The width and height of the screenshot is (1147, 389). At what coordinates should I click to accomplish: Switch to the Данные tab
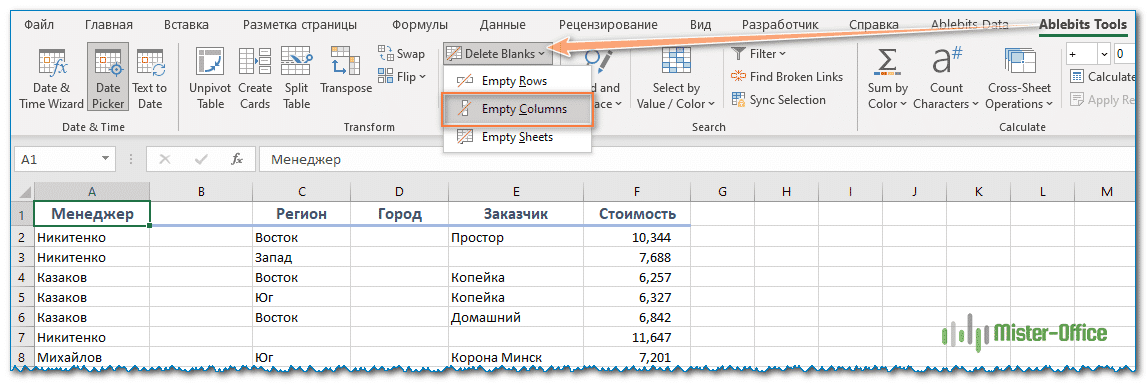click(503, 24)
